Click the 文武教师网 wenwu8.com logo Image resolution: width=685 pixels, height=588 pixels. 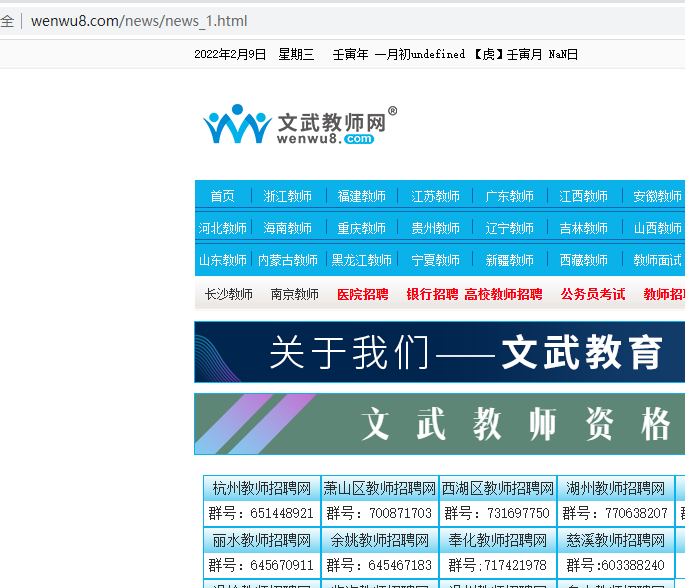(299, 126)
